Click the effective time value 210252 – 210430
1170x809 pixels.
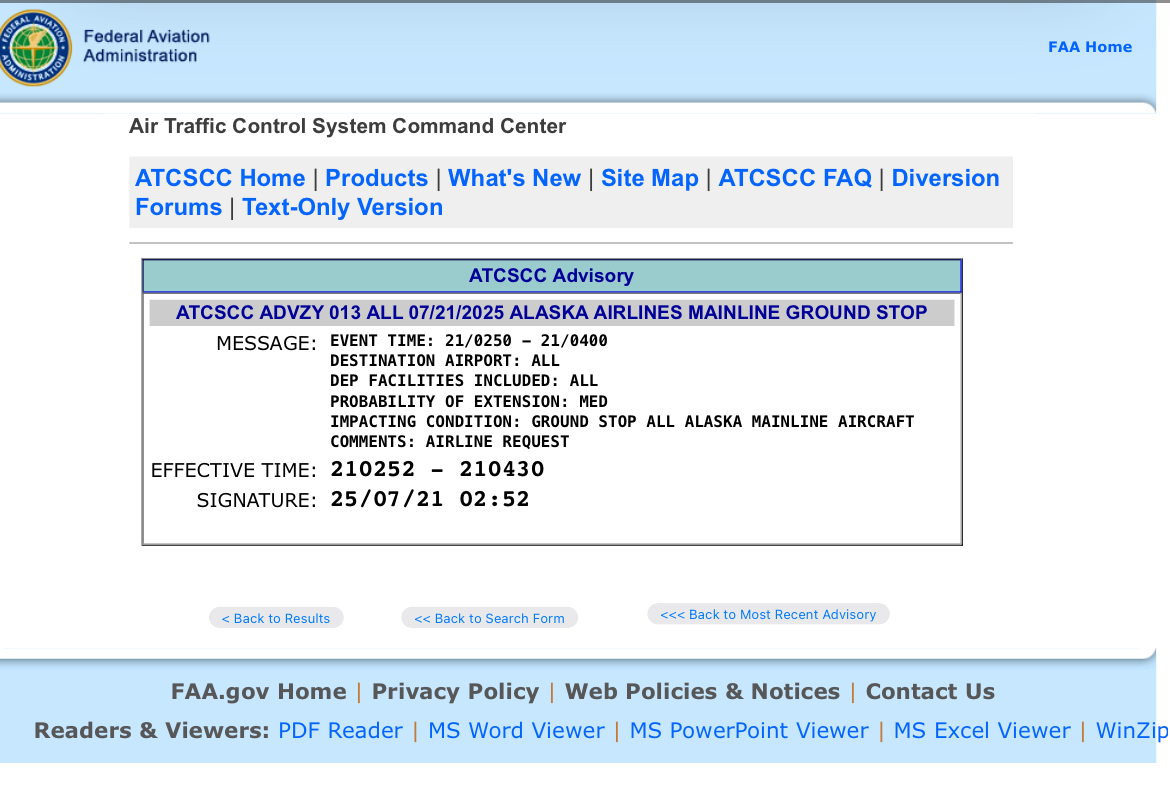[x=437, y=469]
